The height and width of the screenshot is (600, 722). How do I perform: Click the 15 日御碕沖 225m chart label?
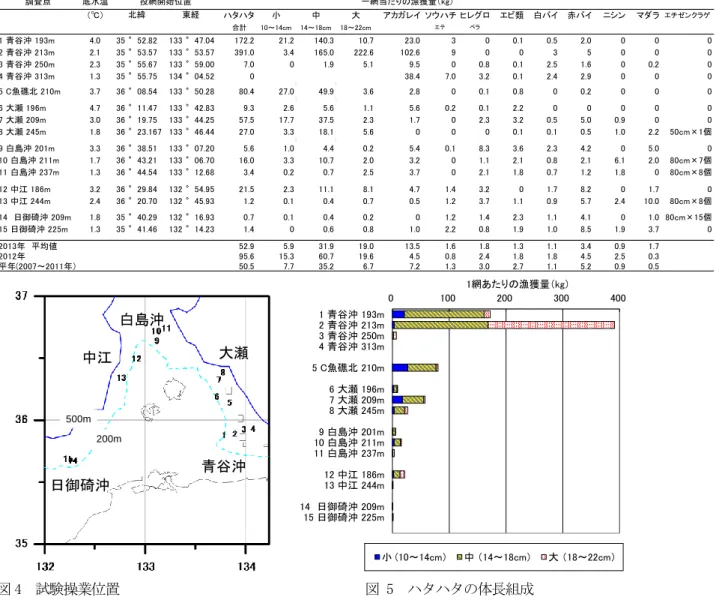[344, 518]
